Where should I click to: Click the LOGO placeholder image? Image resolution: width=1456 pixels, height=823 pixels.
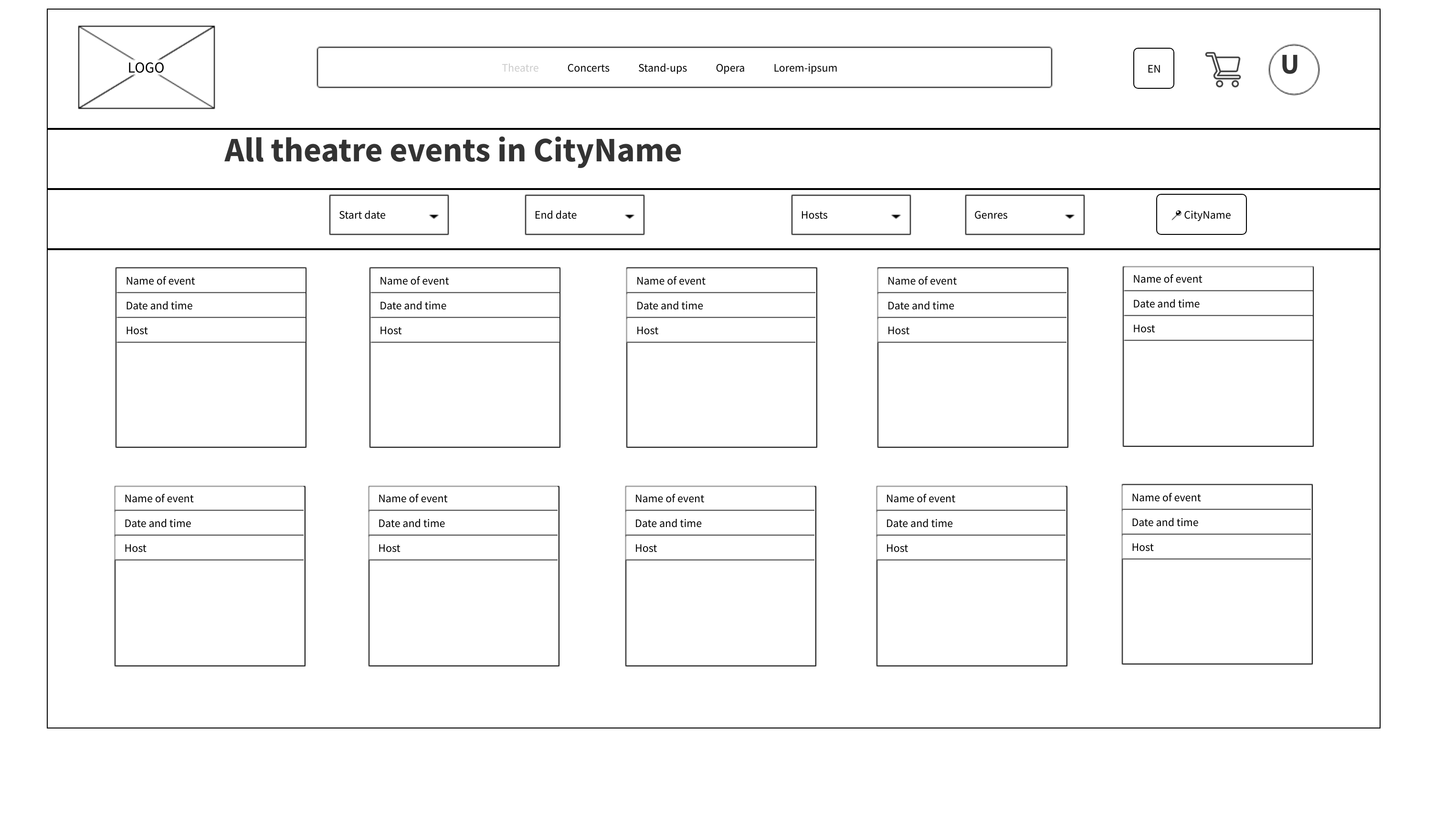pos(147,67)
